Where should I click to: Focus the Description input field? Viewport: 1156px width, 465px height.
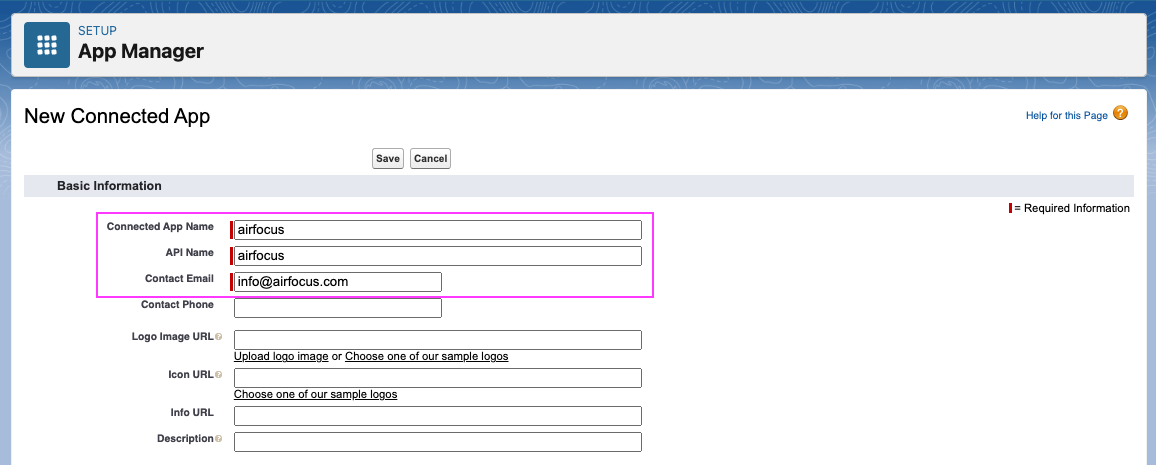pos(437,442)
